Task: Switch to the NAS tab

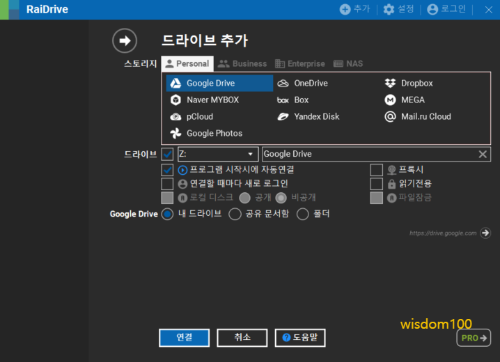Action: pyautogui.click(x=348, y=63)
